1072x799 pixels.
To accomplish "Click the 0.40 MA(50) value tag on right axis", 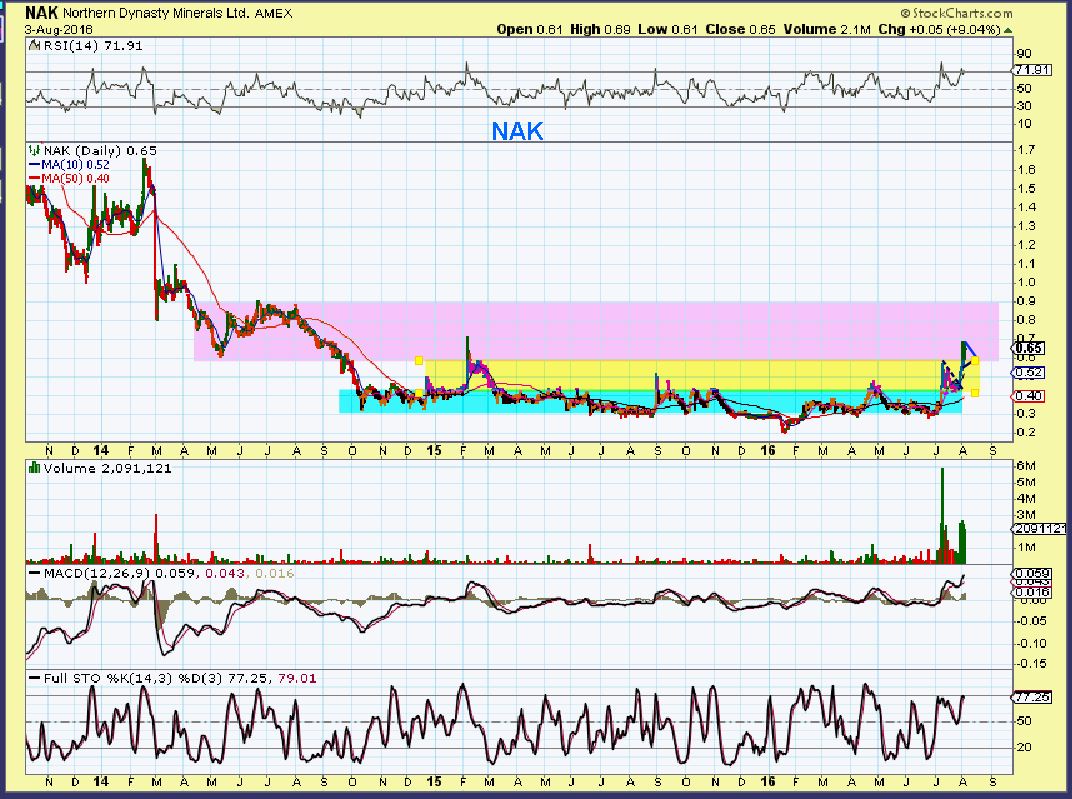I will point(1028,396).
